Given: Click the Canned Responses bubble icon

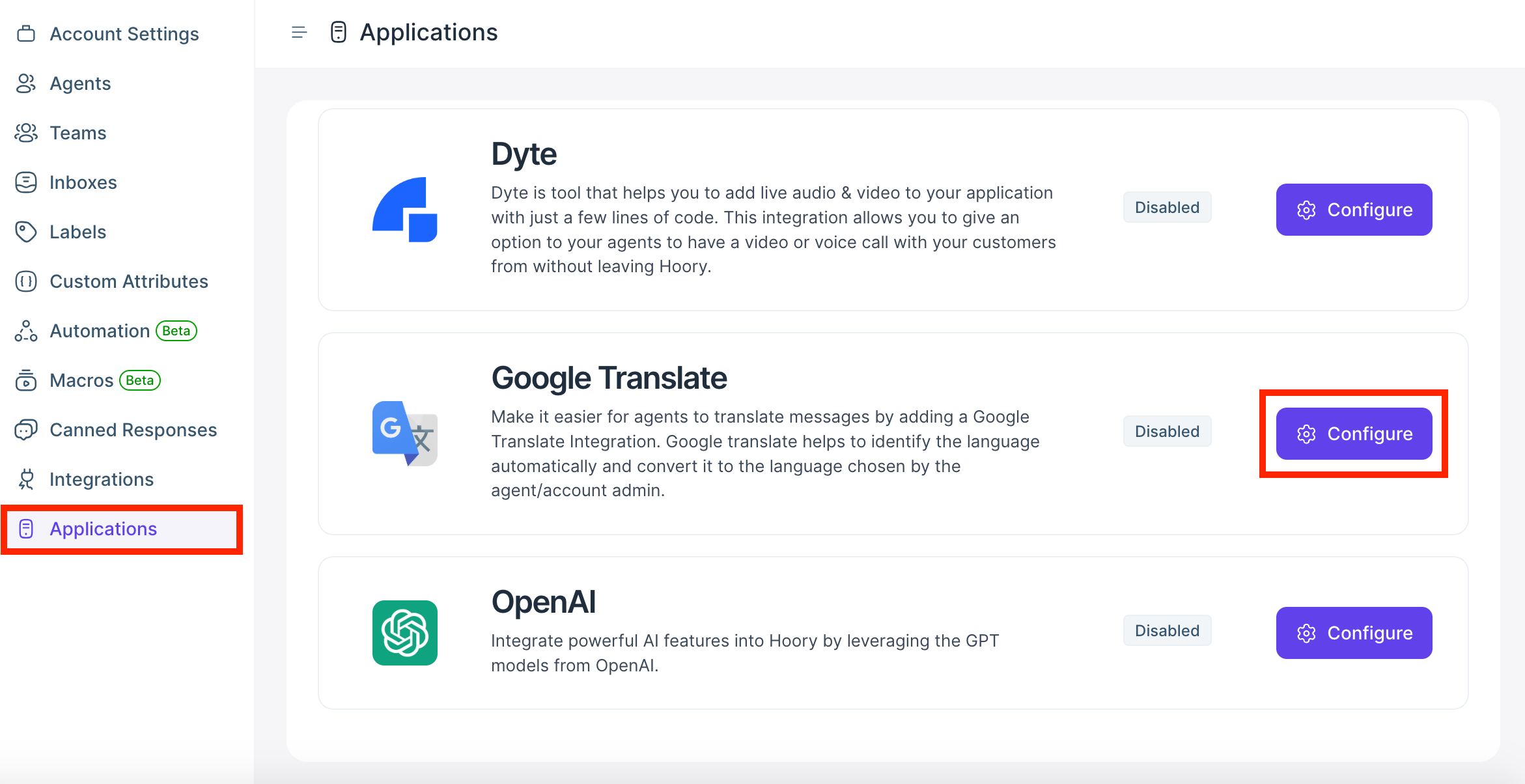Looking at the screenshot, I should [26, 430].
